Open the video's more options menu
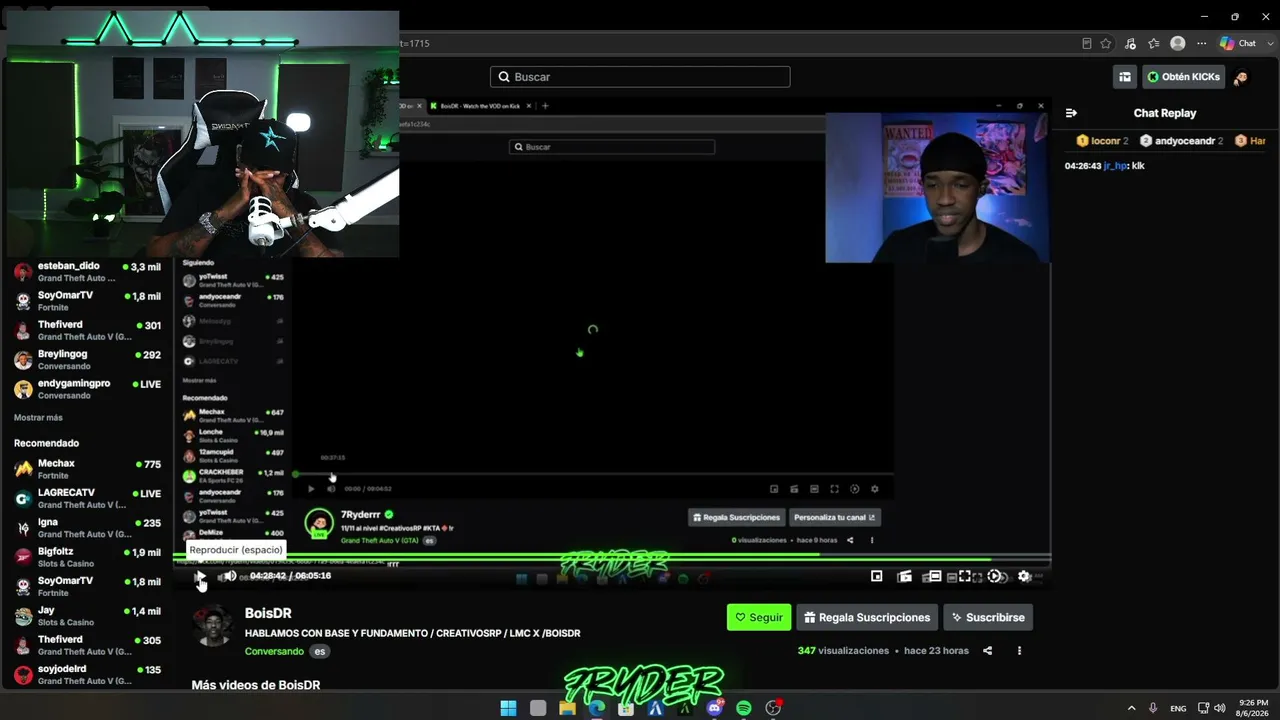This screenshot has height=720, width=1280. (x=1019, y=651)
